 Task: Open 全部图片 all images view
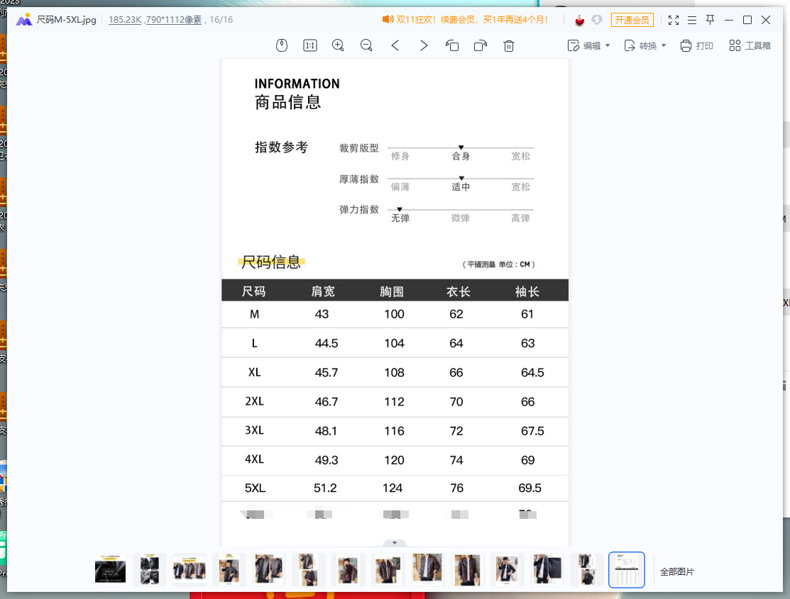tap(677, 572)
